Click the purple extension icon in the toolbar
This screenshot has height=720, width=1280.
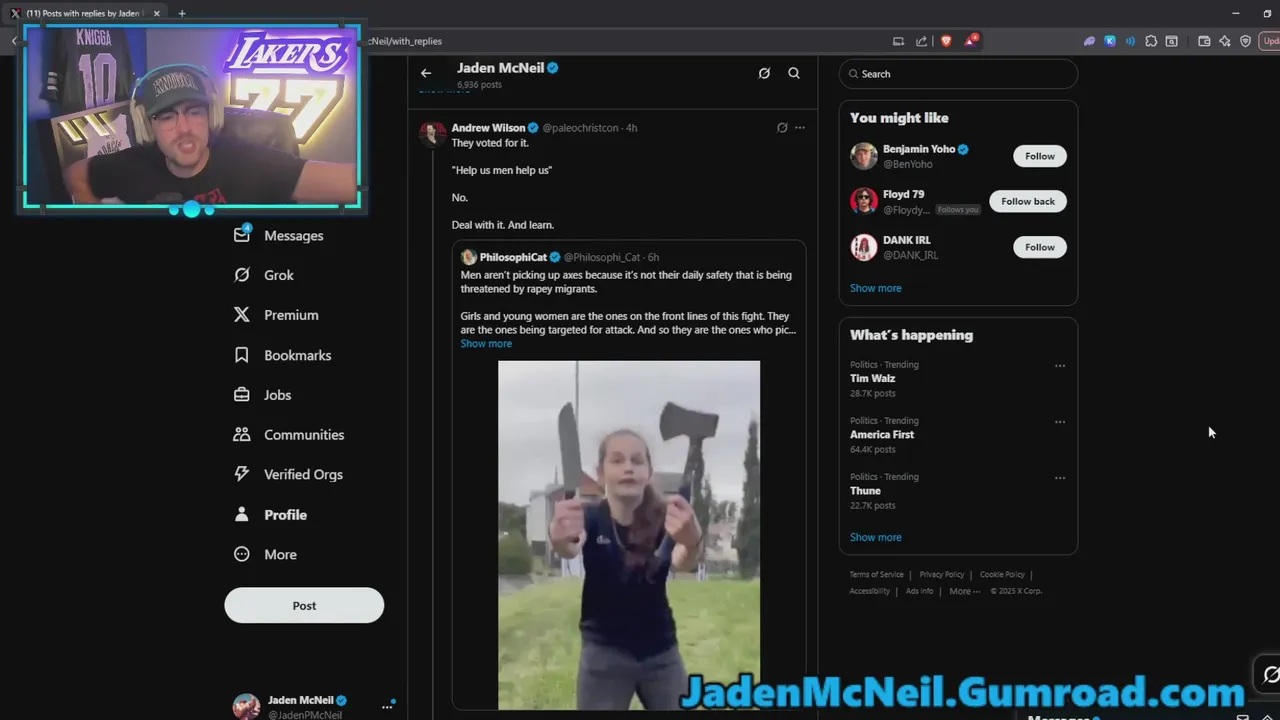[1089, 41]
